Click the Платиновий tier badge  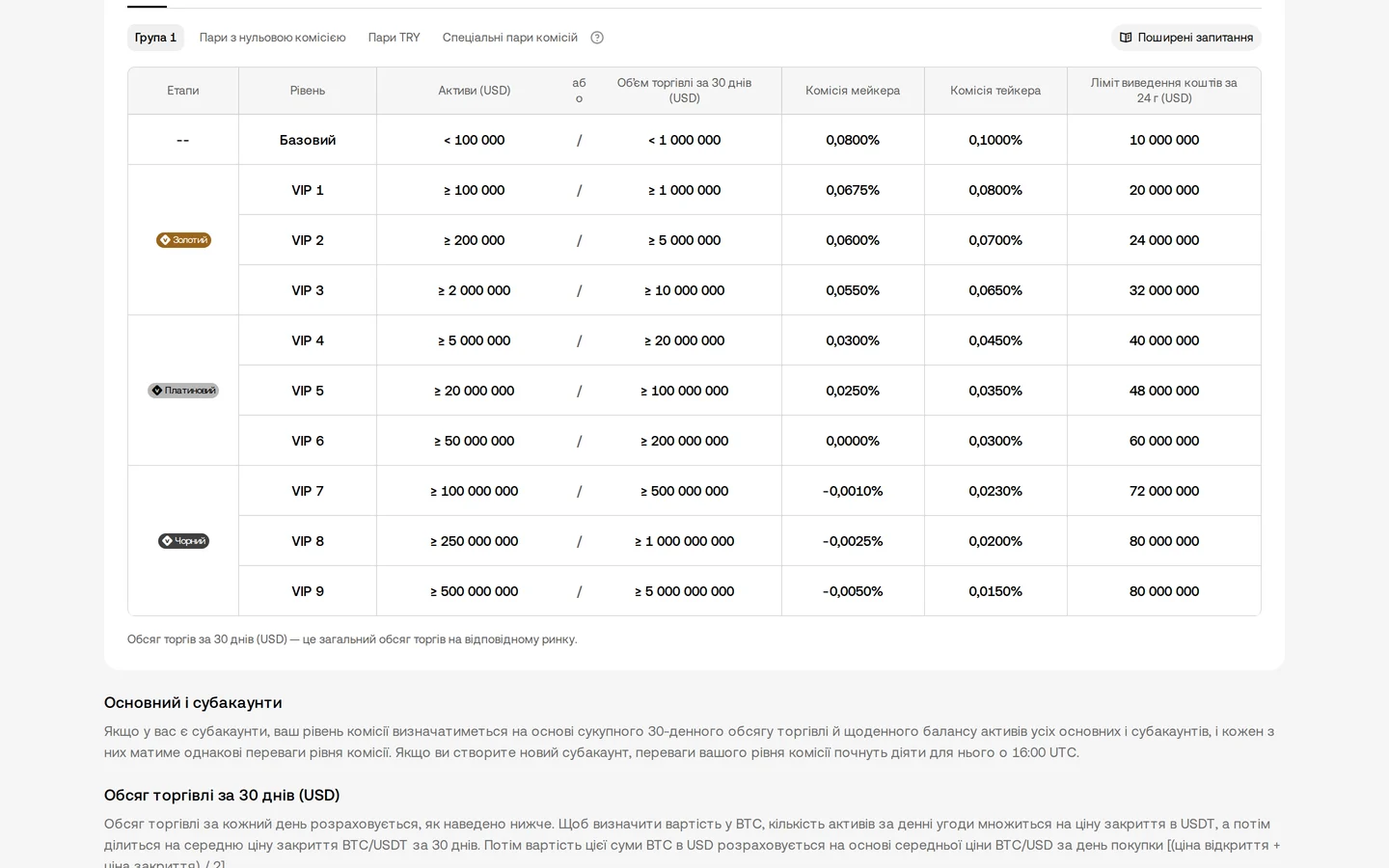tap(183, 391)
